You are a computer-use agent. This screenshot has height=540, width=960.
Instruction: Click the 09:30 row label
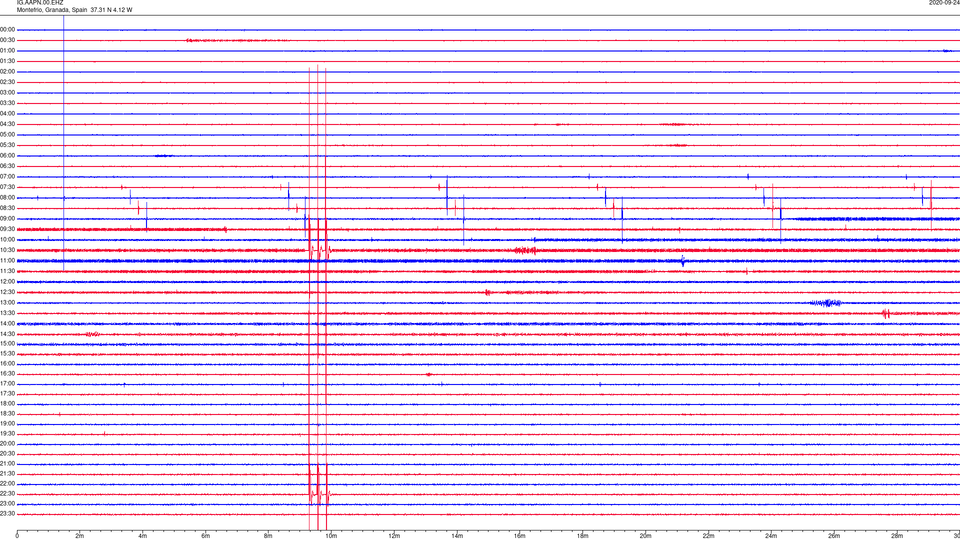click(x=8, y=229)
